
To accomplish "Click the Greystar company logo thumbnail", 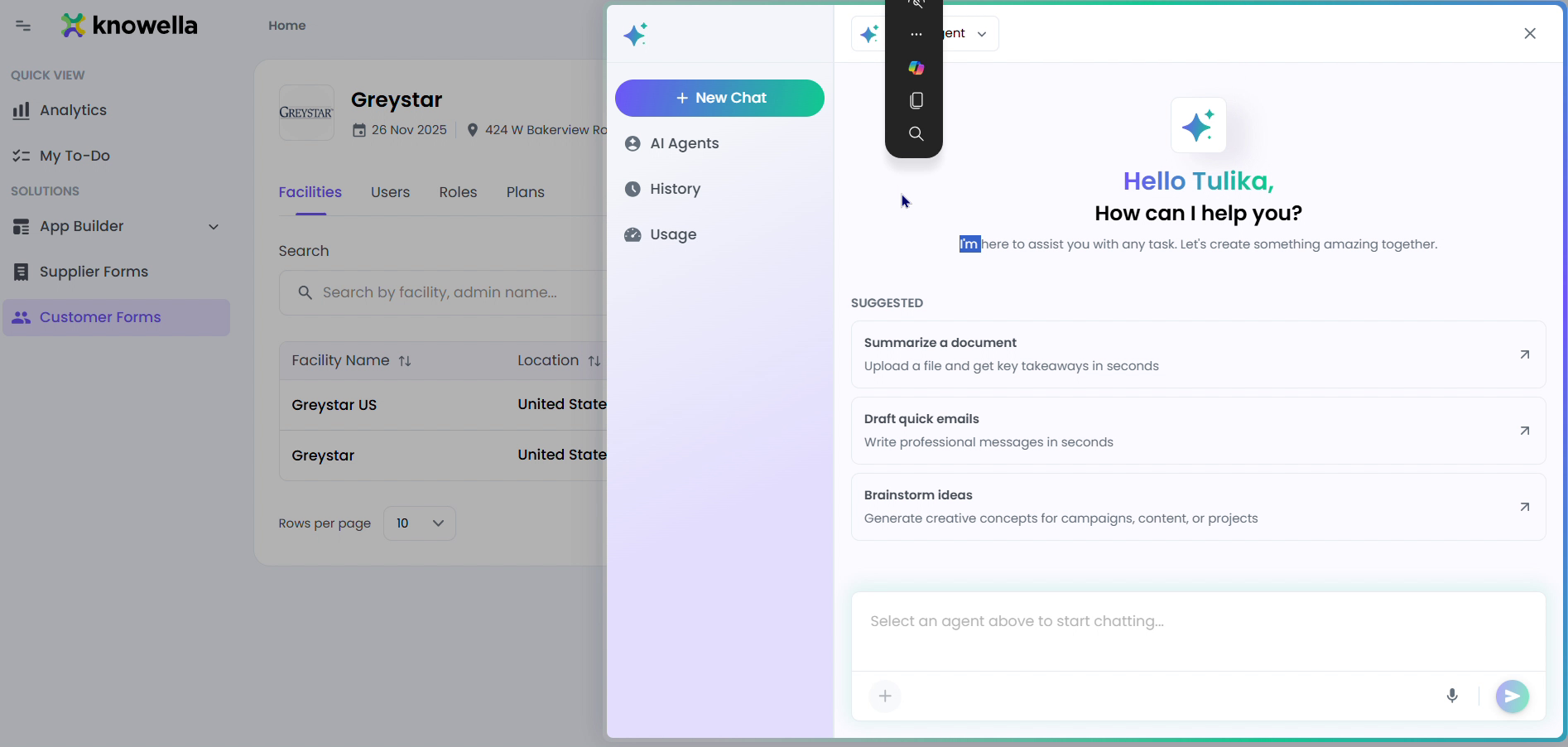I will (306, 113).
